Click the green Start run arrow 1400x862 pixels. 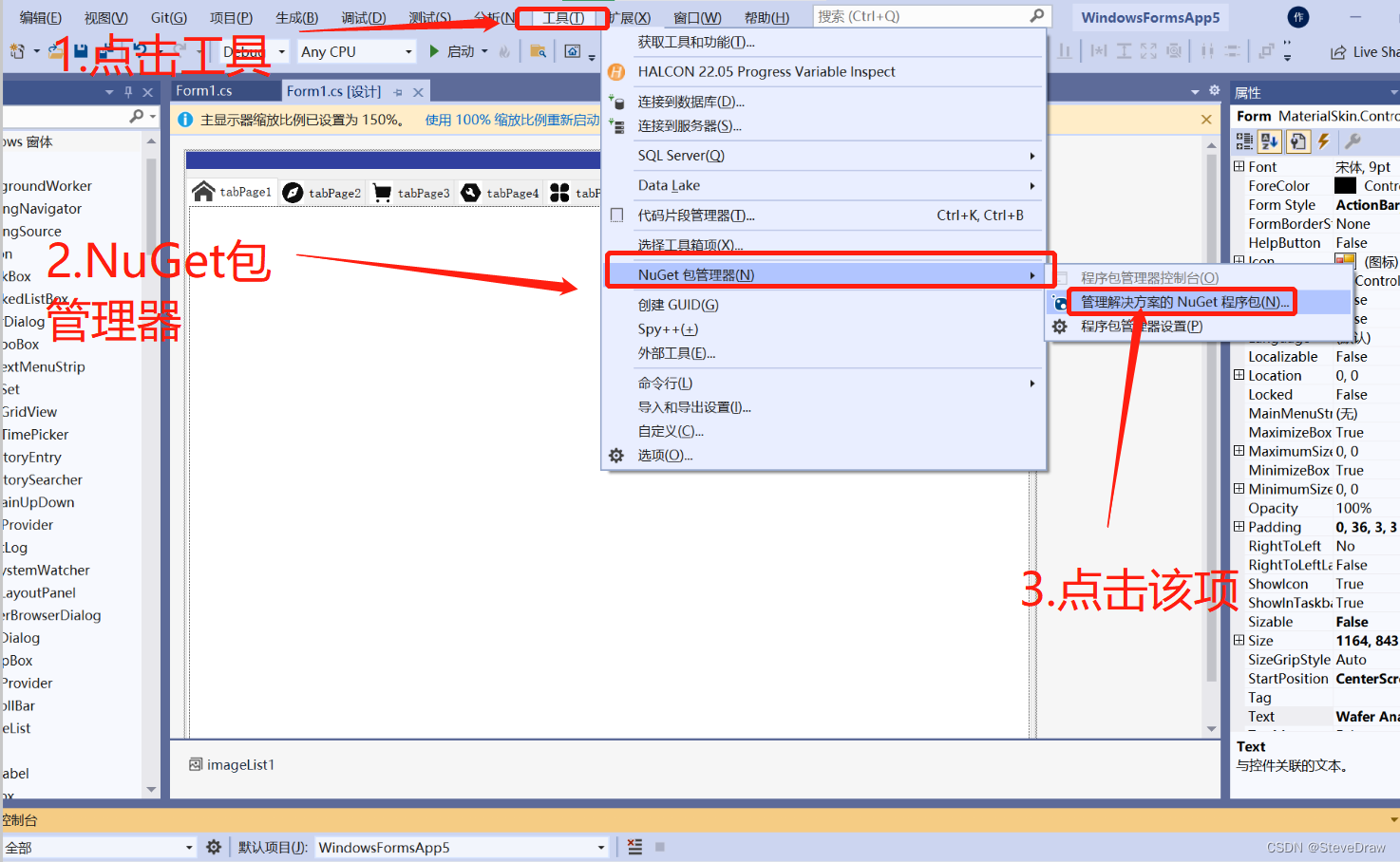tap(434, 51)
